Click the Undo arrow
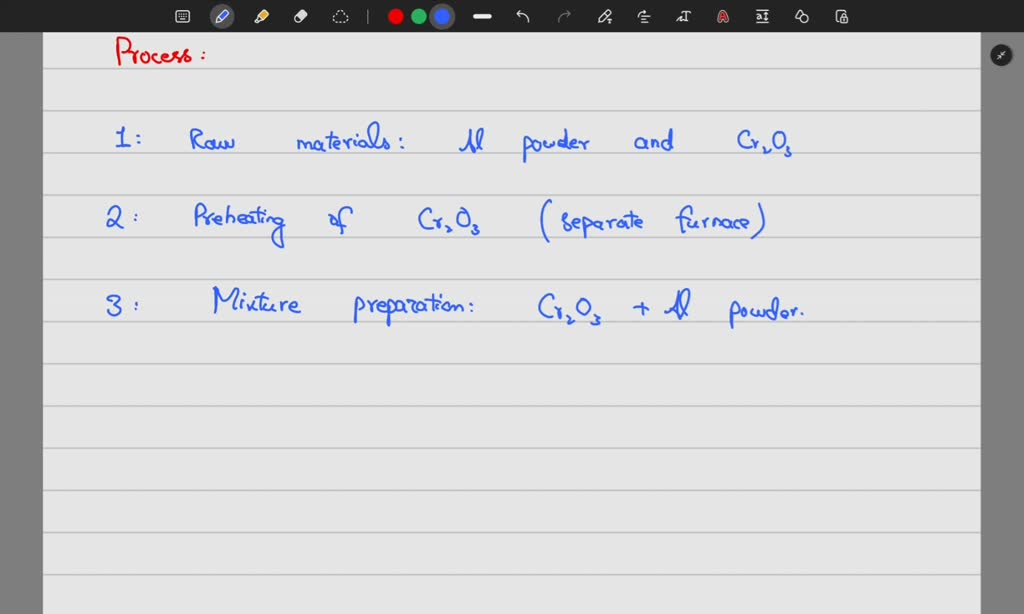 pos(522,16)
